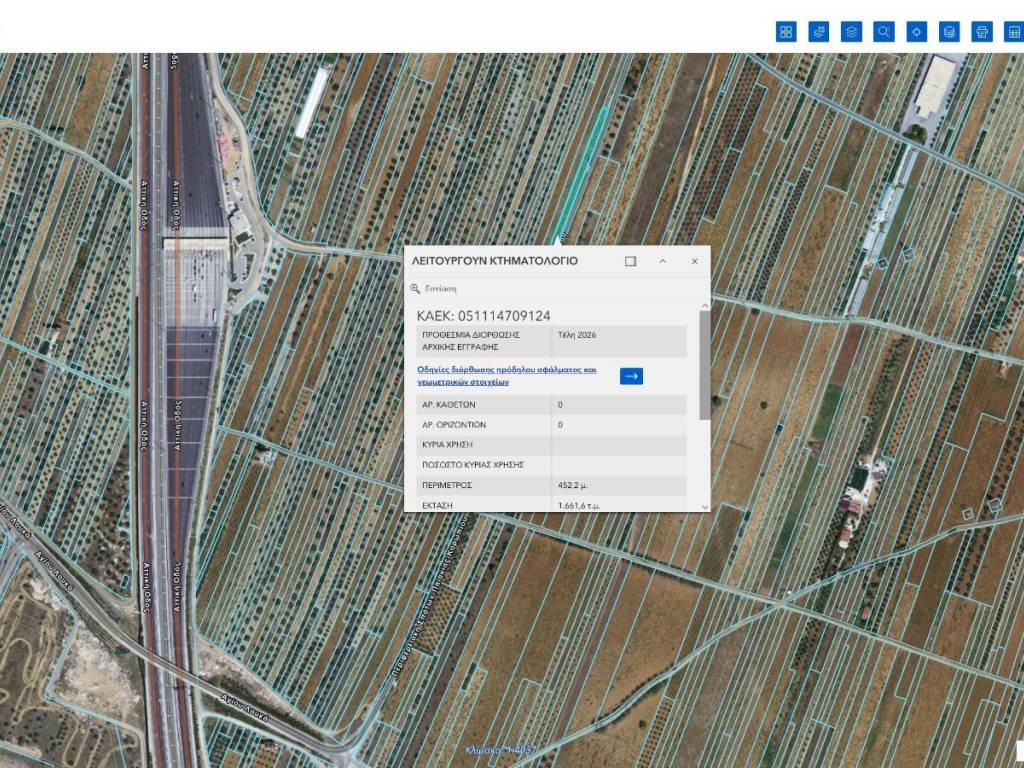1024x768 pixels.
Task: Click the KAEK 051114709124 title
Action: [x=483, y=316]
